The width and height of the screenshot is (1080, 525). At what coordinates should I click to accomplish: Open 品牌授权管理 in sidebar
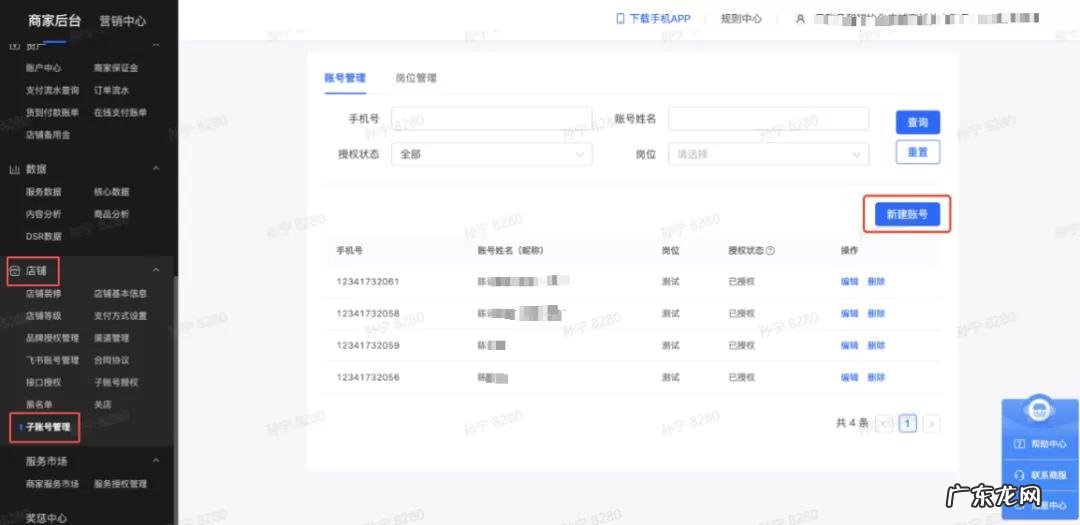coord(52,338)
